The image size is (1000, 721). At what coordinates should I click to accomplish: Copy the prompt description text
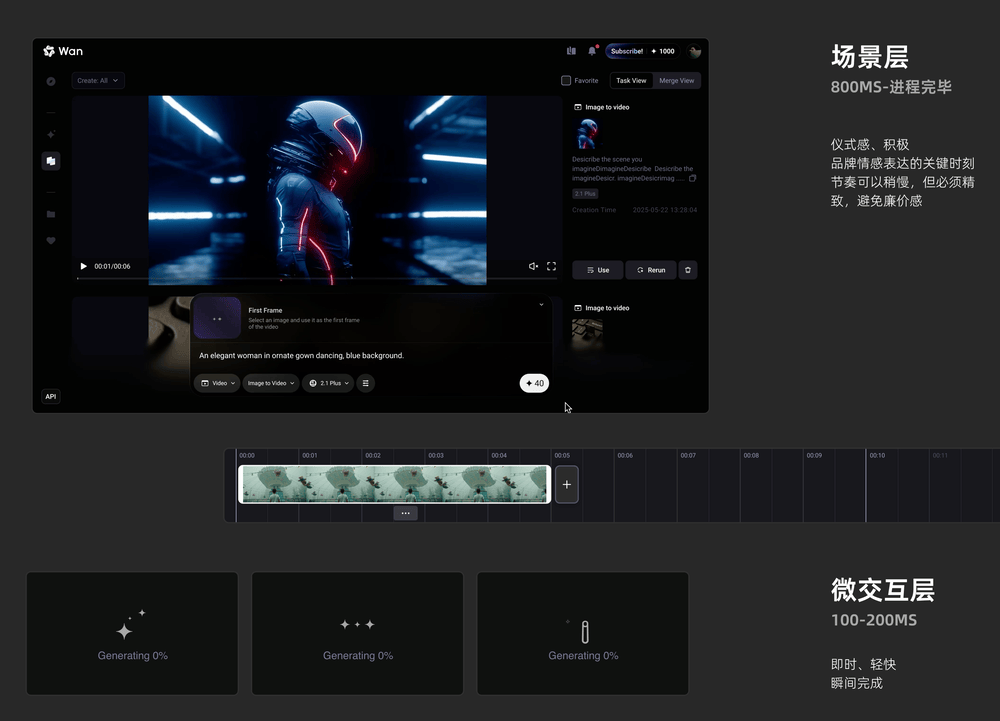[x=692, y=179]
